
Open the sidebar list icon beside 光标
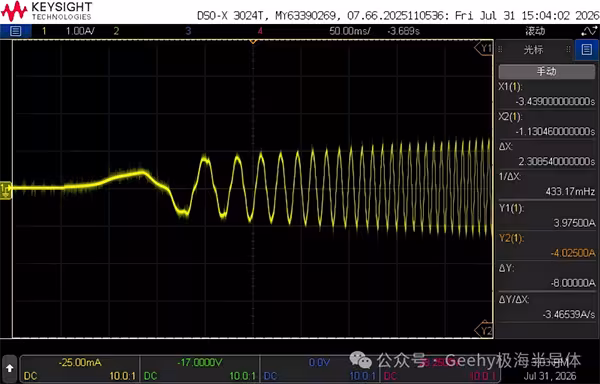[x=587, y=50]
